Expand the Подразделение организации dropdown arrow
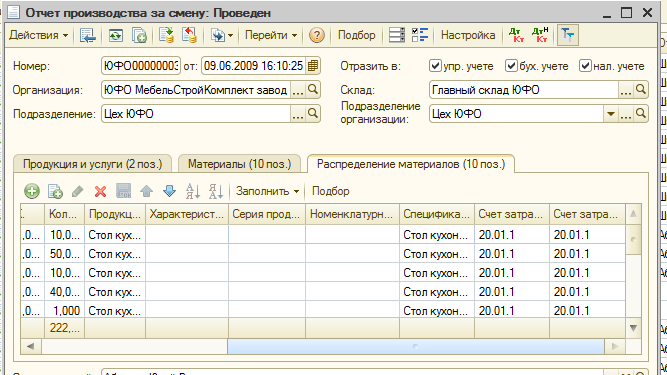Screen dimensions: 667x375 tap(611, 114)
